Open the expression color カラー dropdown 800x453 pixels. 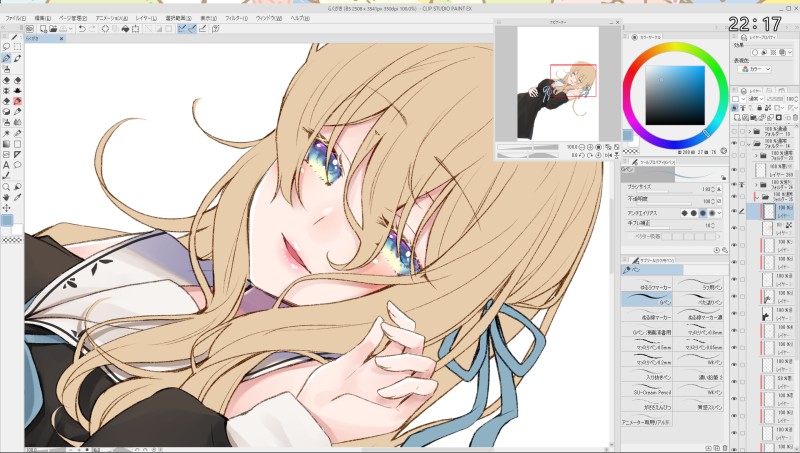coord(757,69)
